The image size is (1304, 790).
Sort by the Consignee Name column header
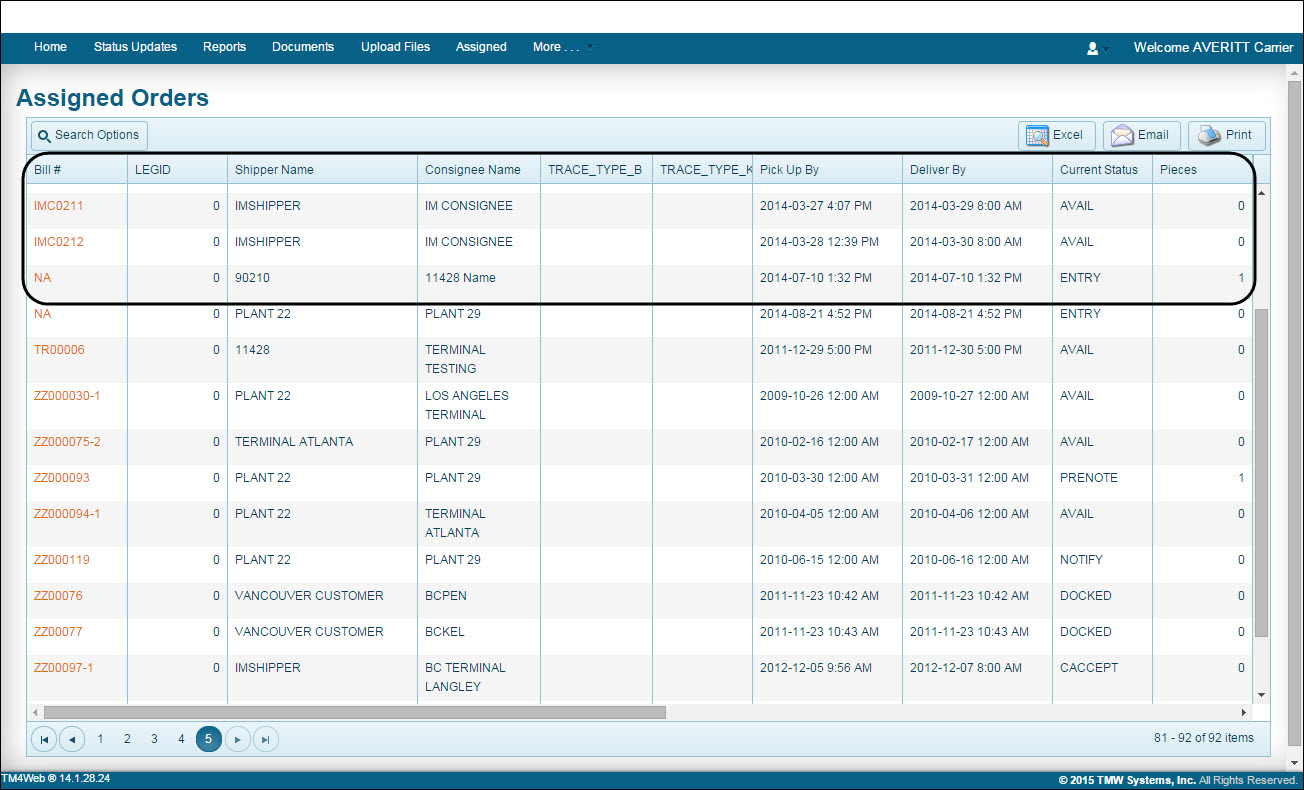479,170
